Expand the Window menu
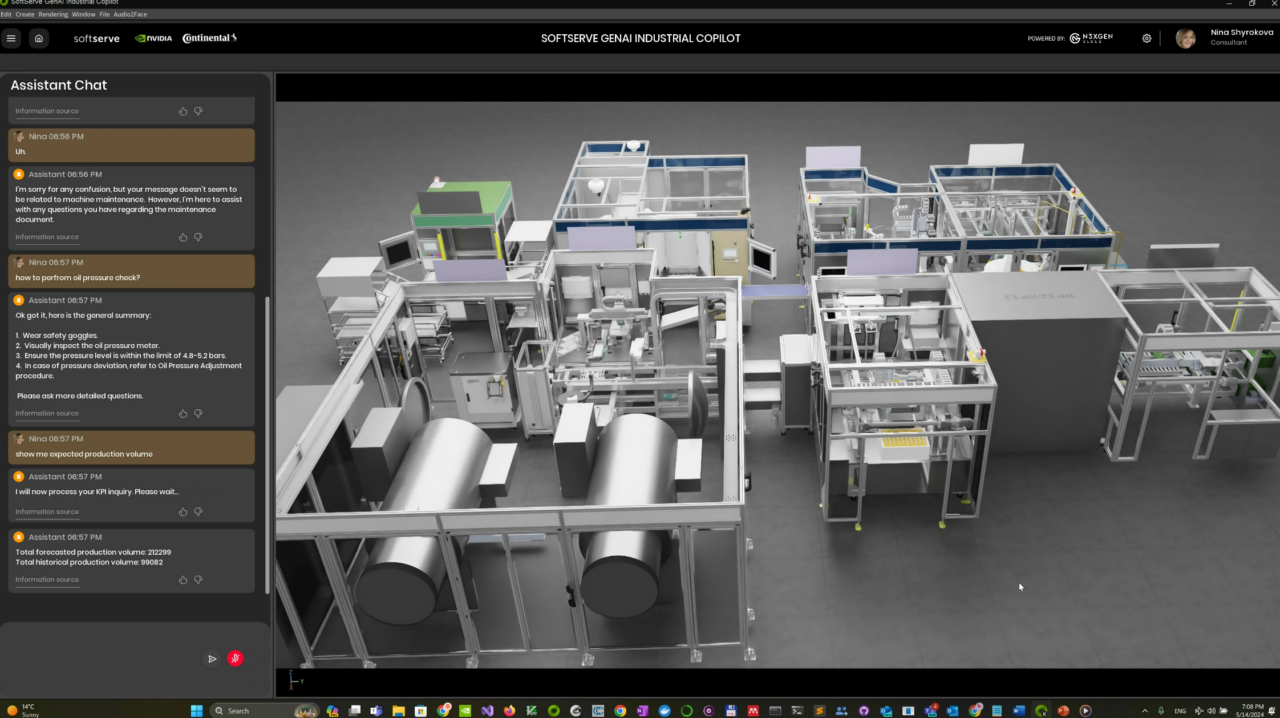 (x=84, y=15)
